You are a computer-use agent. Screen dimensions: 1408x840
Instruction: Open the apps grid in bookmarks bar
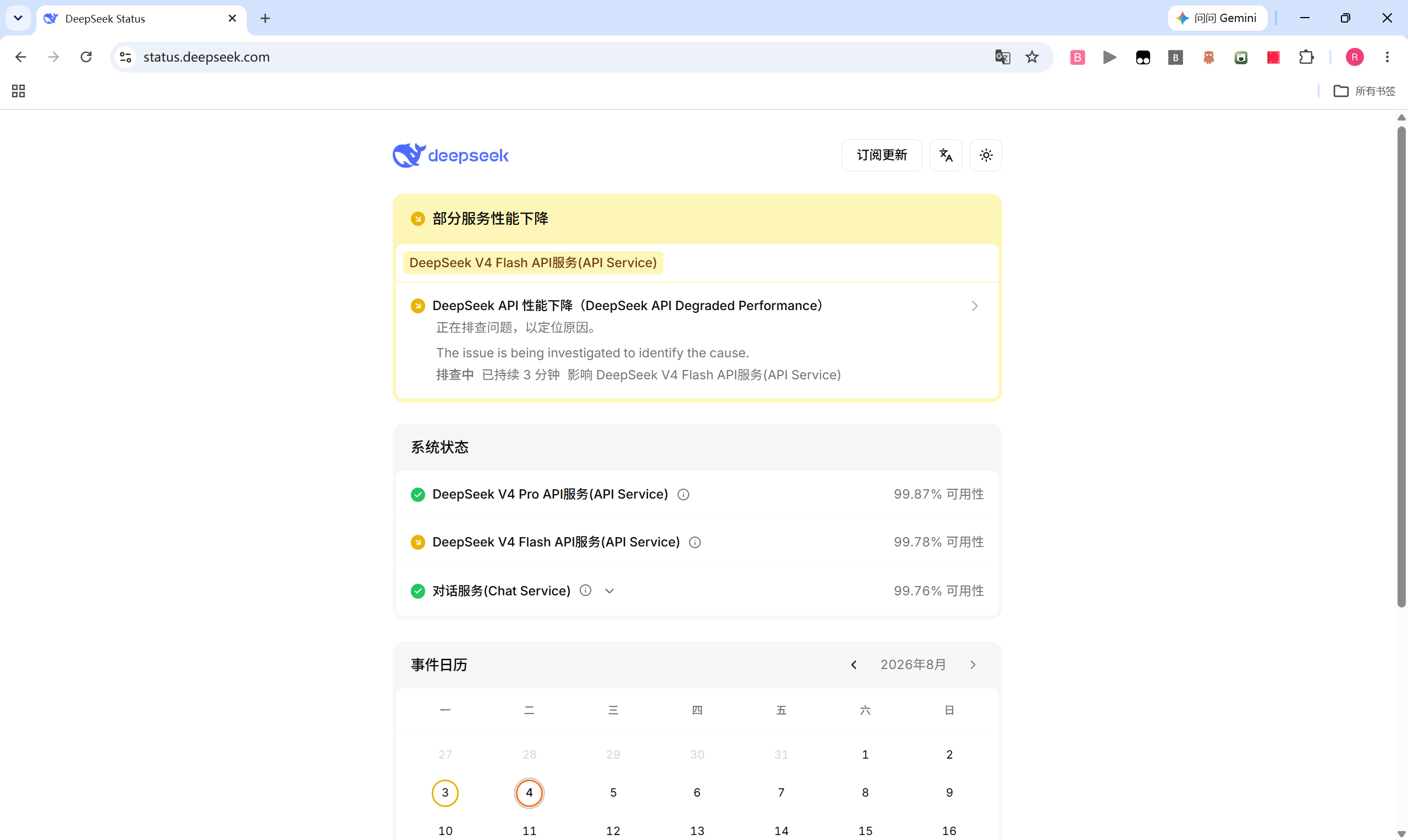pos(18,91)
